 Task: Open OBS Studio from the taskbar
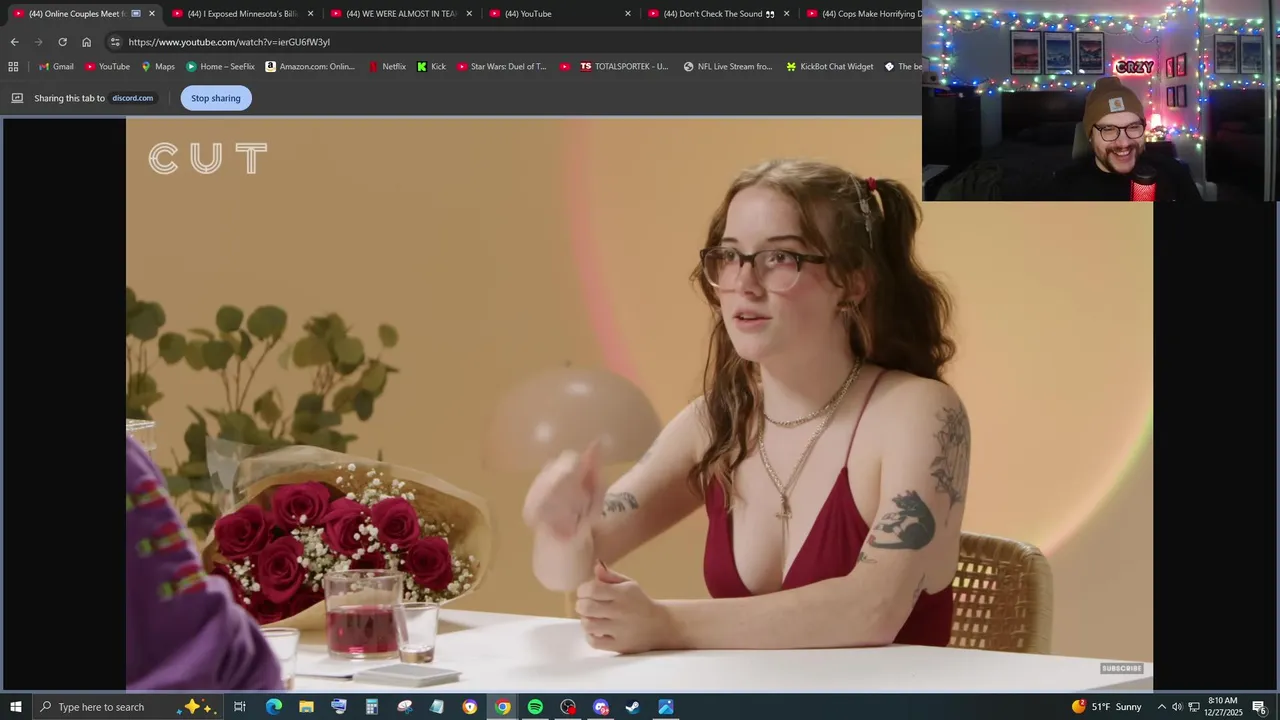click(x=568, y=707)
